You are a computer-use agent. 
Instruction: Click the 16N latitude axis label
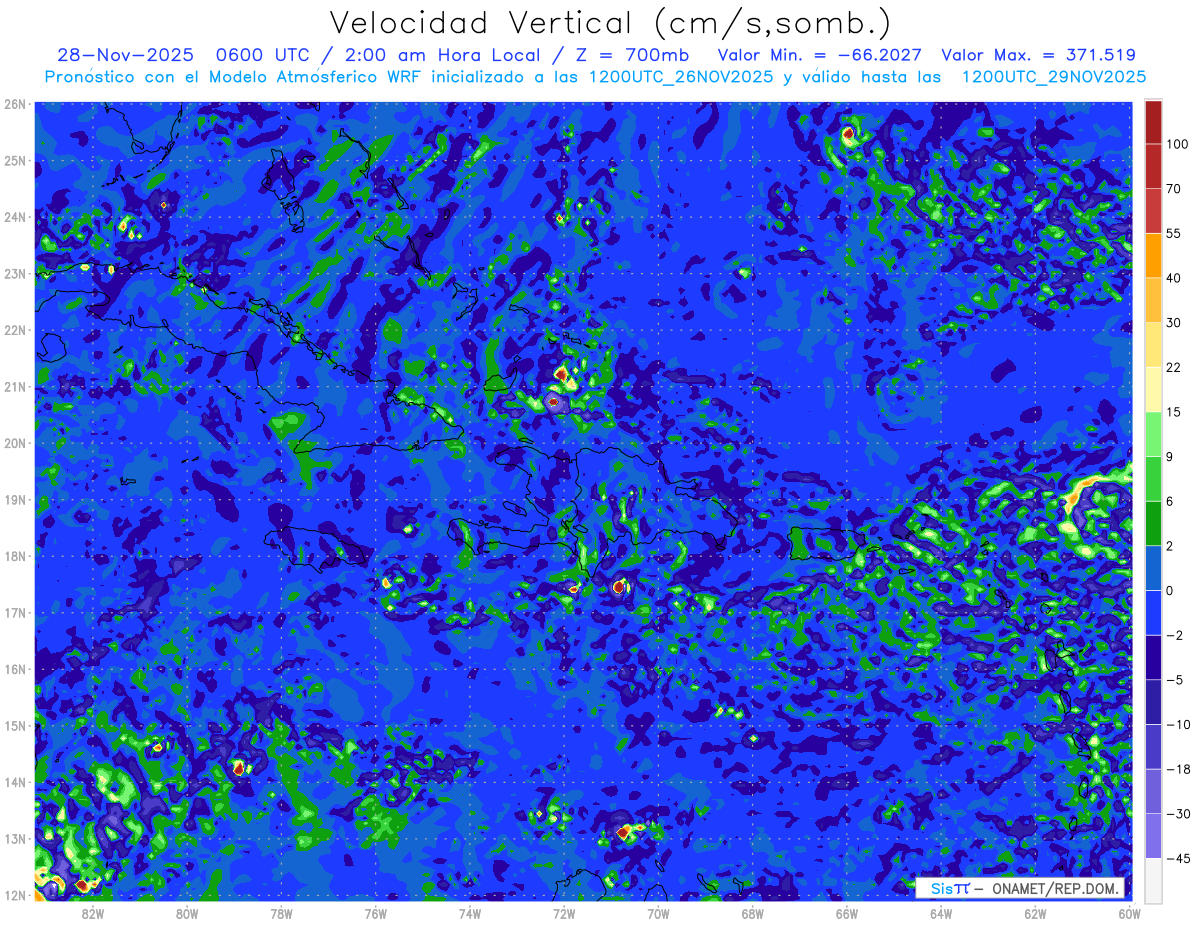point(15,669)
